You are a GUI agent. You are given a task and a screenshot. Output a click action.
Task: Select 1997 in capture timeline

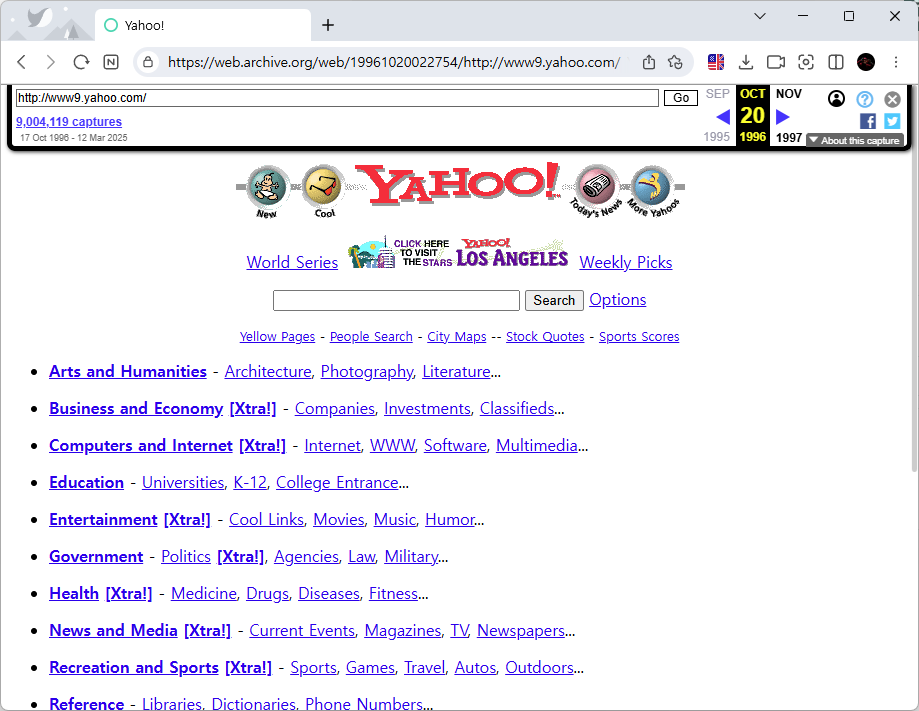788,138
